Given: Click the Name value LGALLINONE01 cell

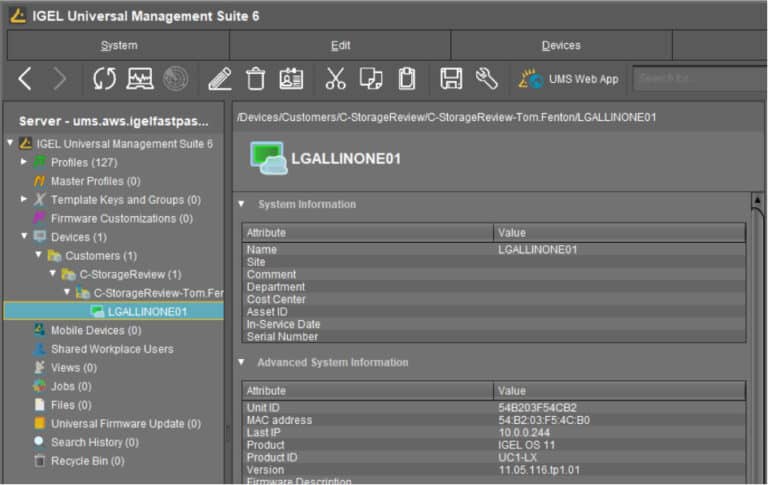Looking at the screenshot, I should [537, 249].
